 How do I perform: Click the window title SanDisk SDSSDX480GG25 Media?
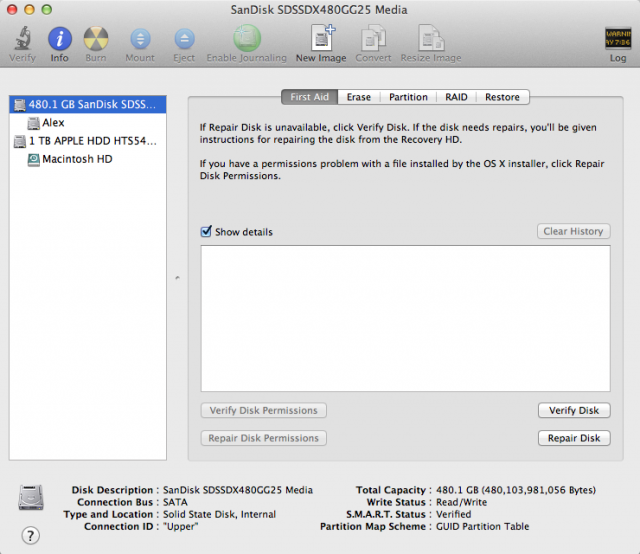click(x=319, y=10)
